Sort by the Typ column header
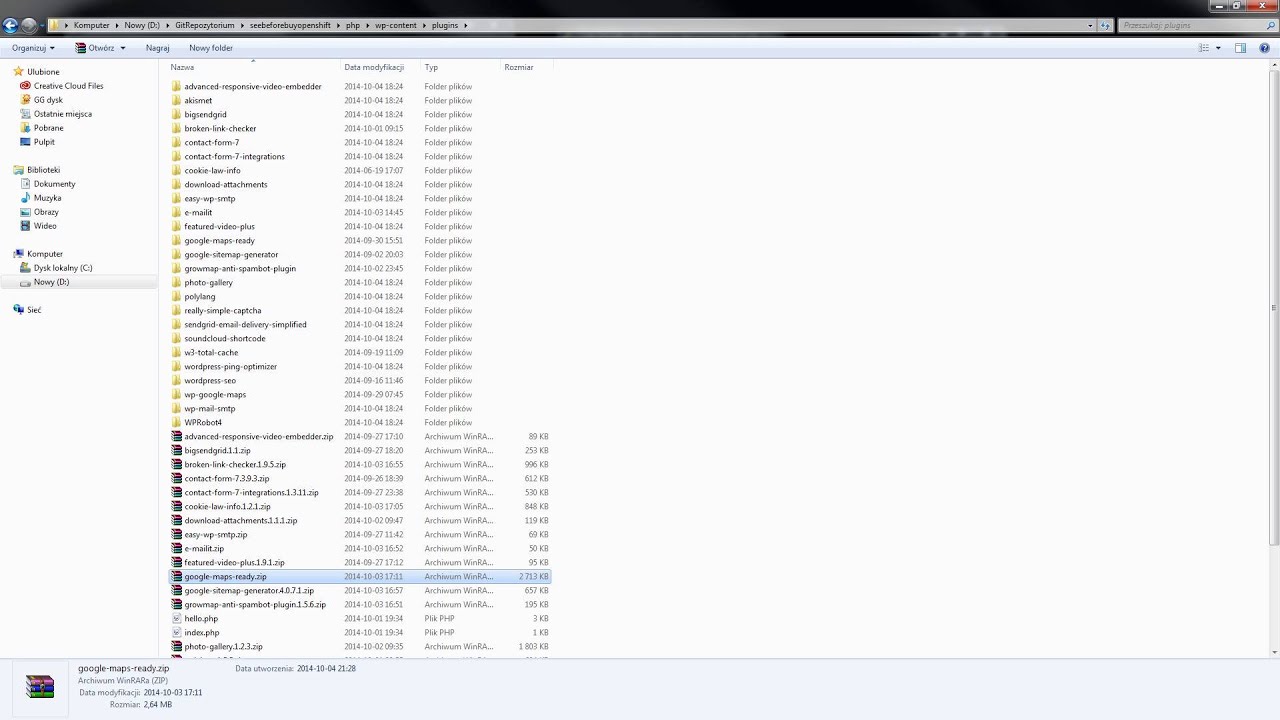Screen dimensions: 1280x720 (x=461, y=67)
